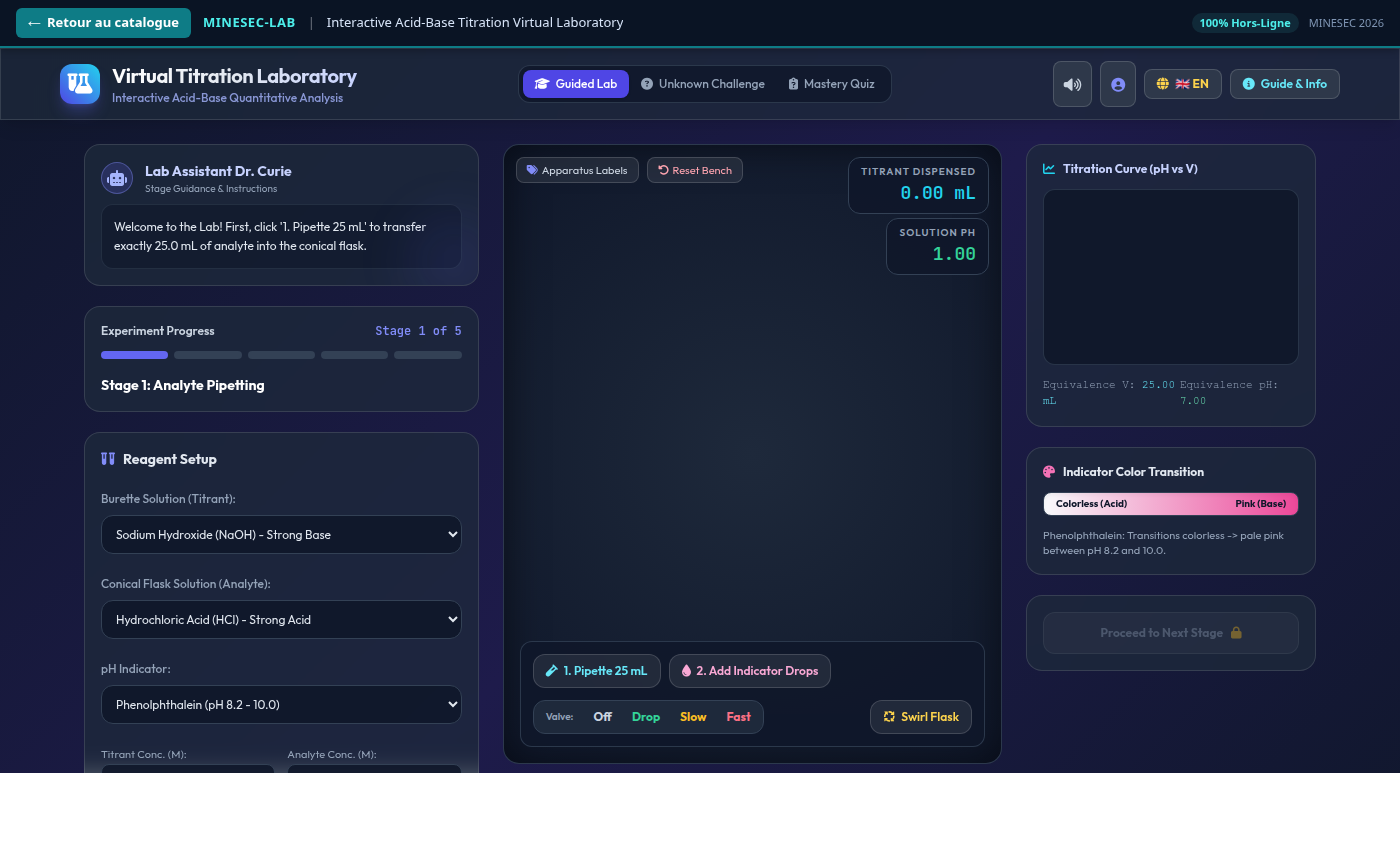Click the Equivalence pH 7.00 value
This screenshot has width=1400, height=860.
click(1193, 401)
